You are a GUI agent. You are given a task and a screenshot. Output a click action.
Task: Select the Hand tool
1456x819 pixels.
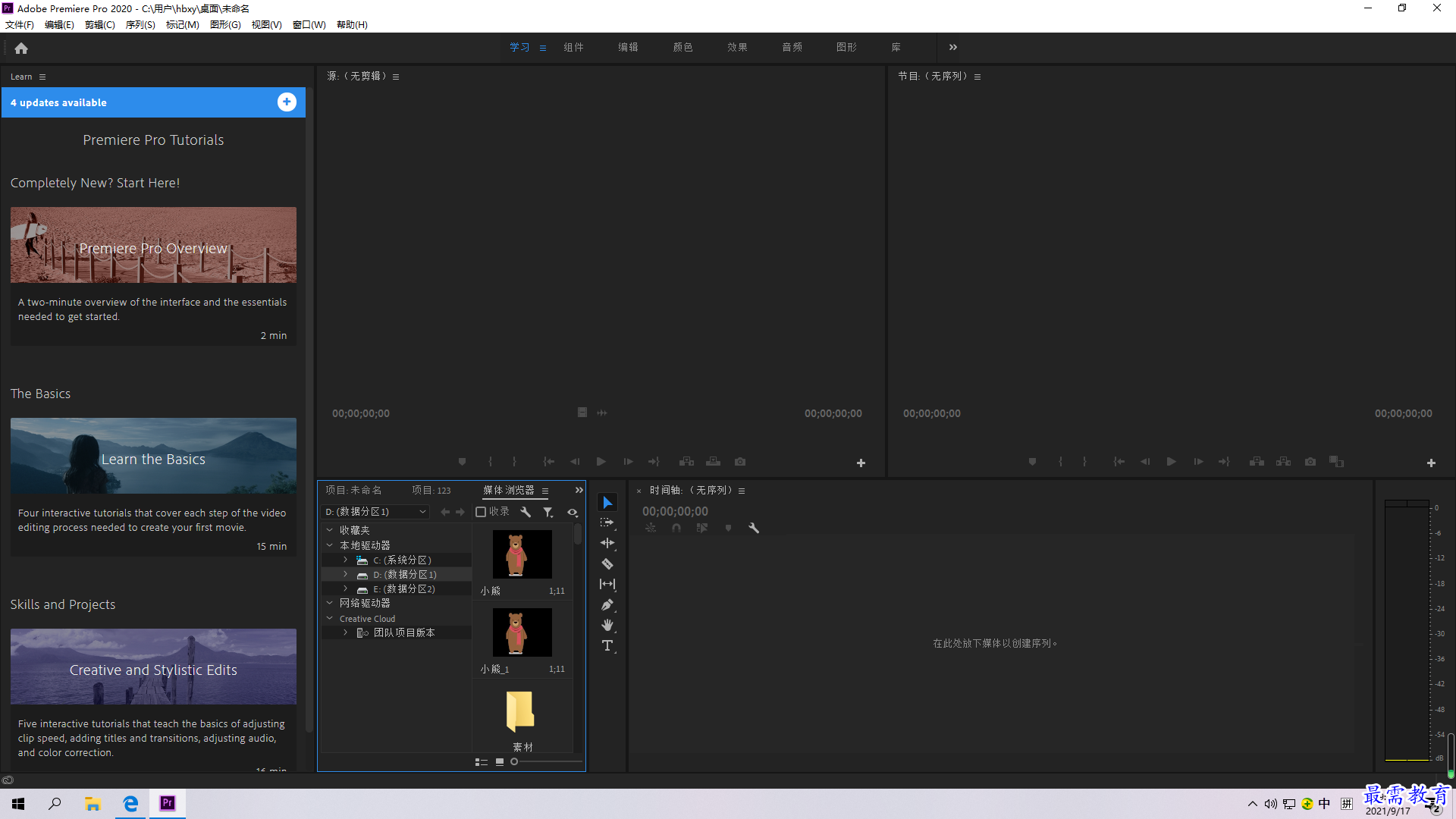point(607,625)
